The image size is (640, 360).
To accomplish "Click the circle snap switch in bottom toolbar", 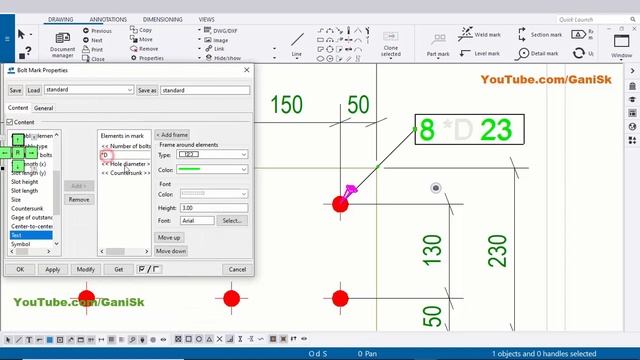I will [x=199, y=339].
